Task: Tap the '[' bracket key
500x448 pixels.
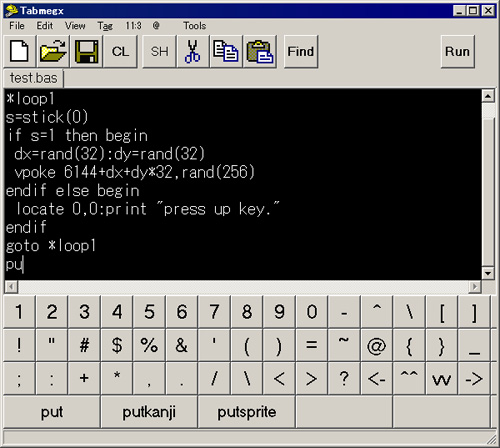Action: pos(442,312)
